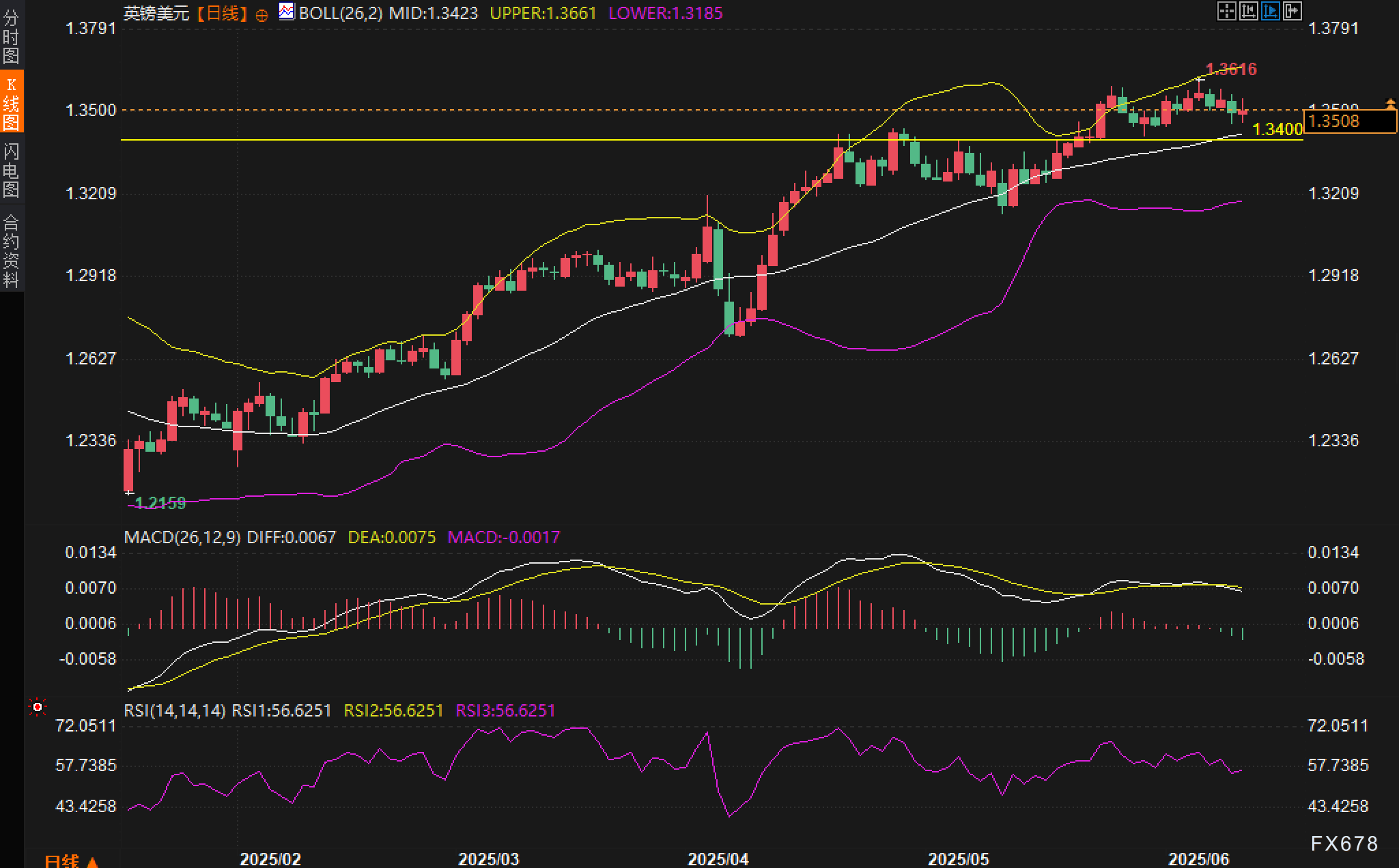Viewport: 1399px width, 868px height.
Task: Expand the 日线 period selector at bottom
Action: 71,860
